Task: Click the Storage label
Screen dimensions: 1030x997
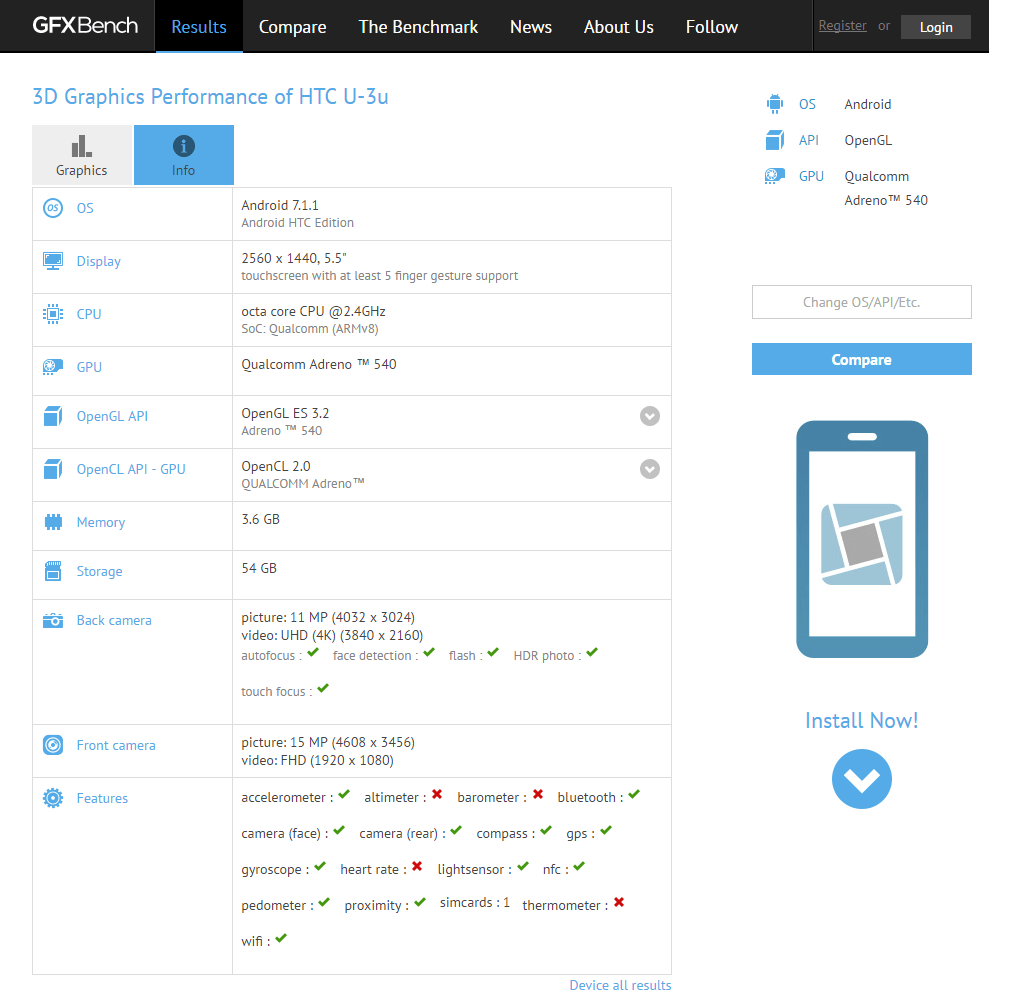Action: pos(99,571)
